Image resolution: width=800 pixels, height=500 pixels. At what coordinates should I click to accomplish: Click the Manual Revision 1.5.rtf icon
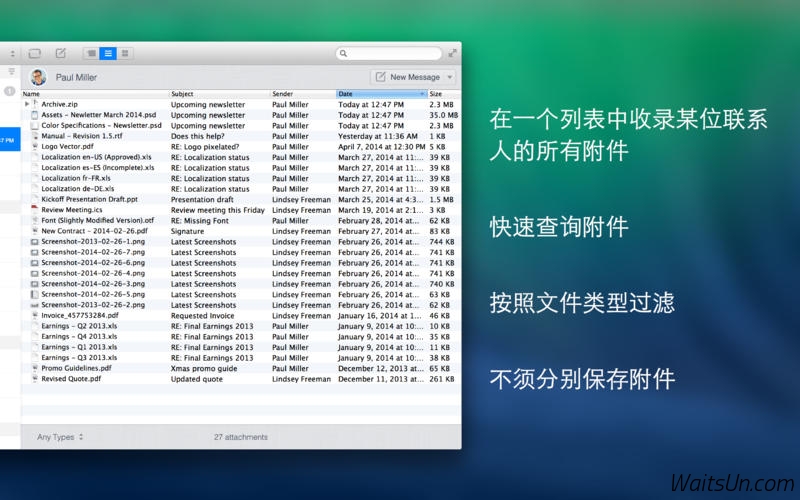coord(35,136)
